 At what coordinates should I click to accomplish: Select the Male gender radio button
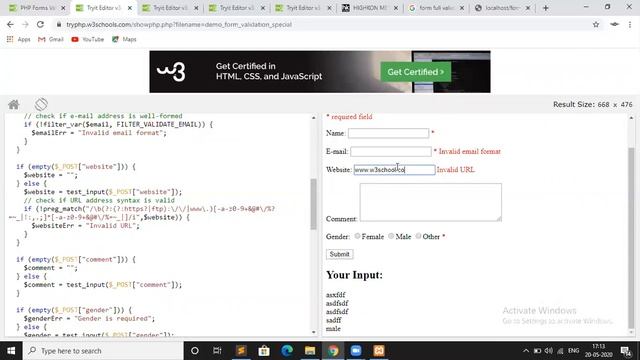[391, 236]
